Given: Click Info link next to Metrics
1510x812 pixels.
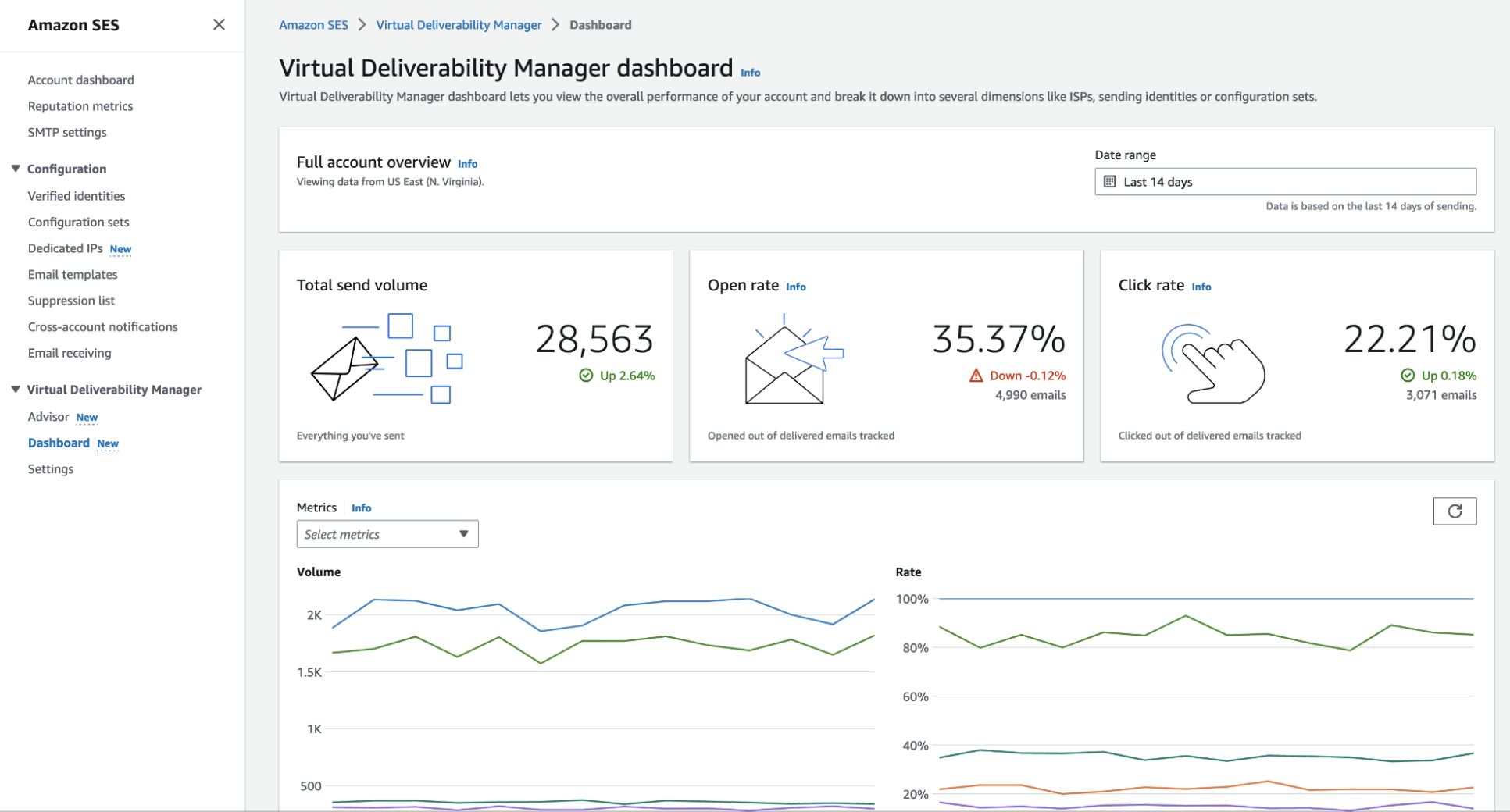Looking at the screenshot, I should pos(361,508).
